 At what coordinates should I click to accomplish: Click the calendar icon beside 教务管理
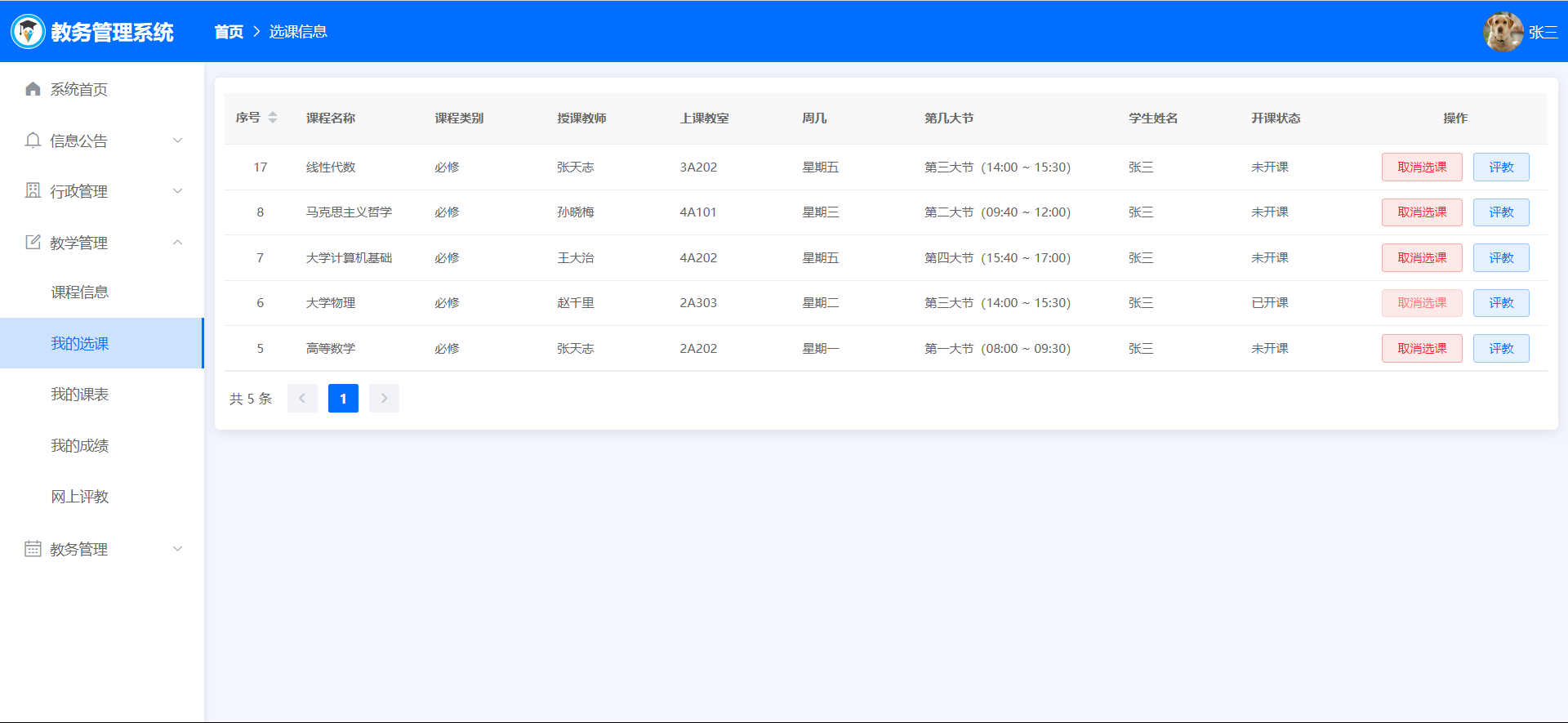33,549
